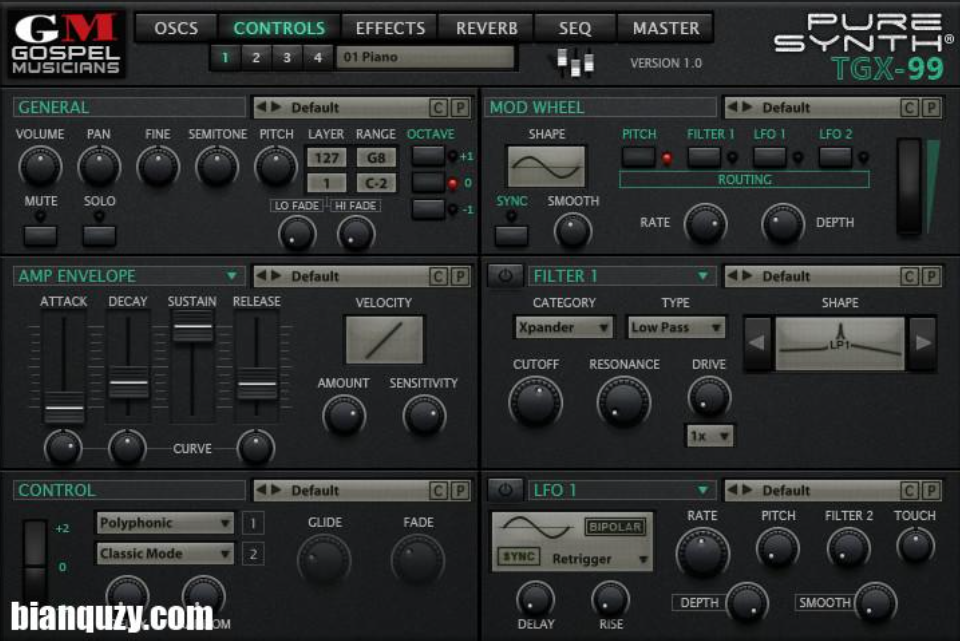This screenshot has width=960, height=641.
Task: Open the 1x drive multiplier dropdown
Action: (x=709, y=436)
